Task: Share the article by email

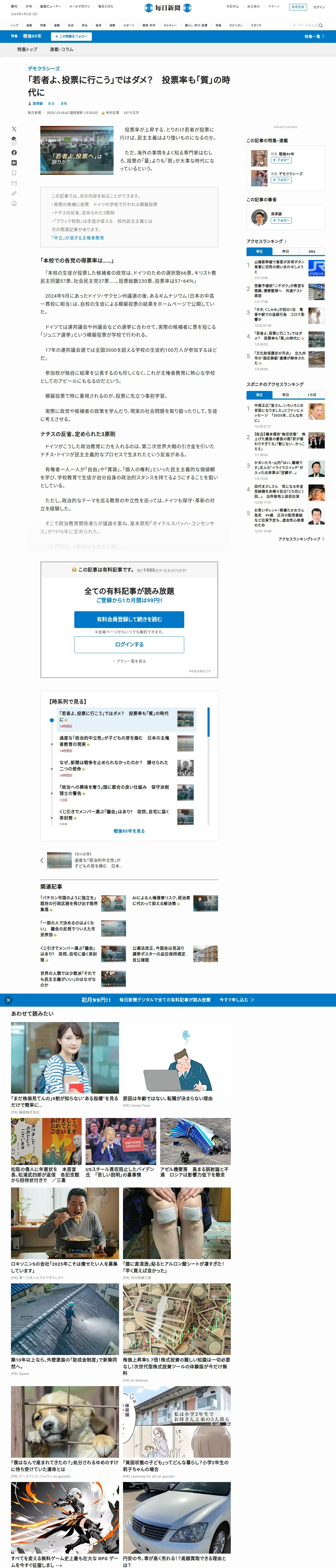Action: [14, 183]
